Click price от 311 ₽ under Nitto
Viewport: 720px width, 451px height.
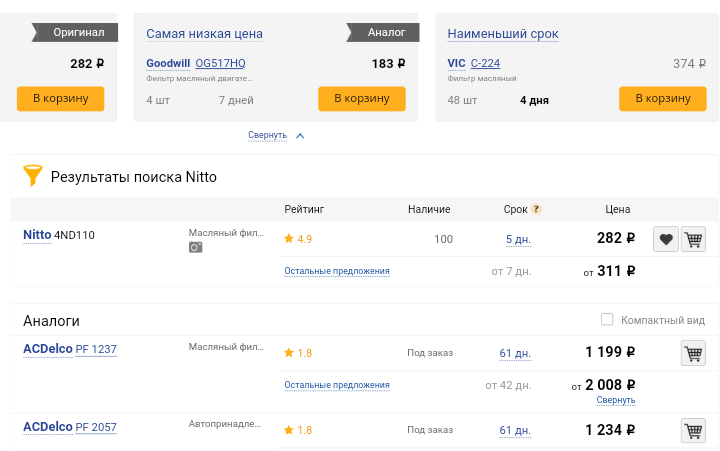click(x=609, y=271)
